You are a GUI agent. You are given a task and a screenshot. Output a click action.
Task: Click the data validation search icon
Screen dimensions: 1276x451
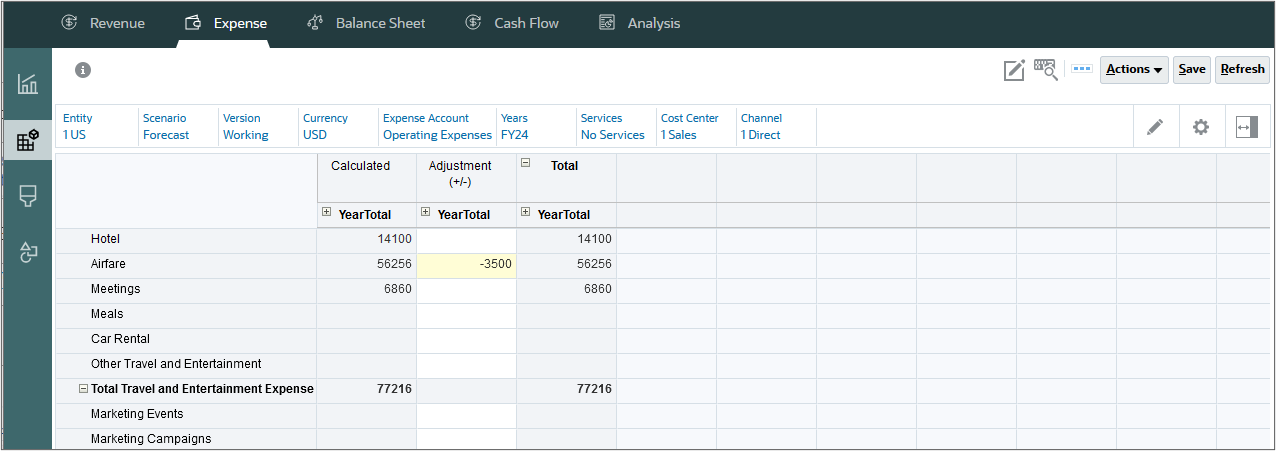click(x=1046, y=69)
